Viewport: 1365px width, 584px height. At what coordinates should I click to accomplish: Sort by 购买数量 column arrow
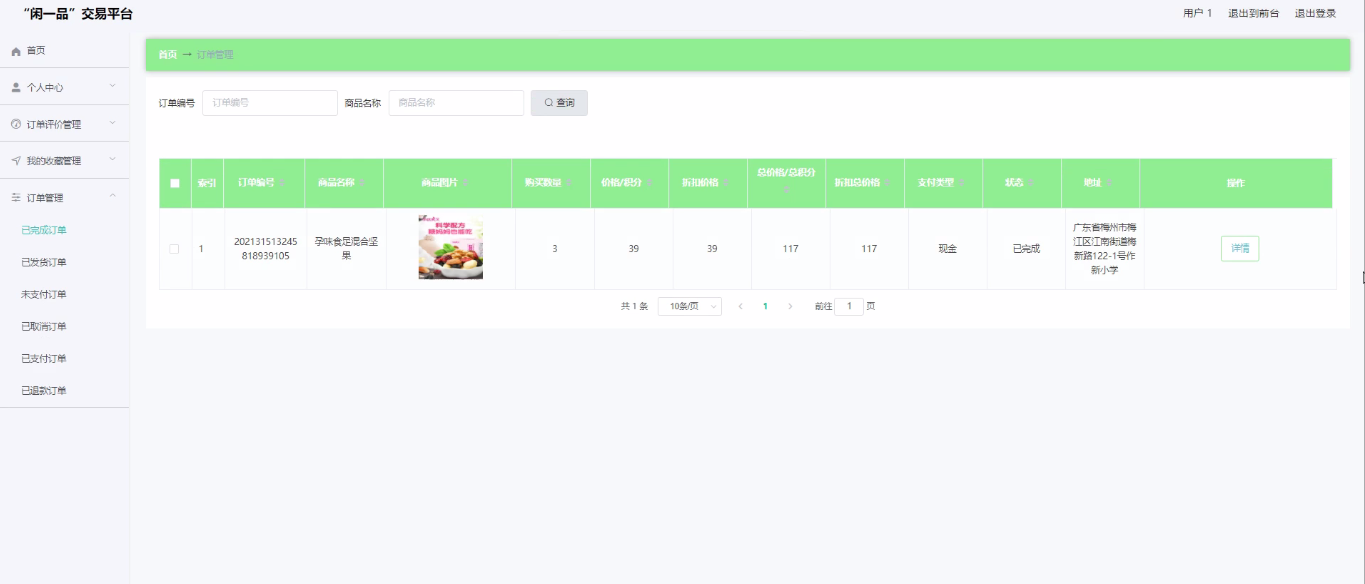(570, 184)
